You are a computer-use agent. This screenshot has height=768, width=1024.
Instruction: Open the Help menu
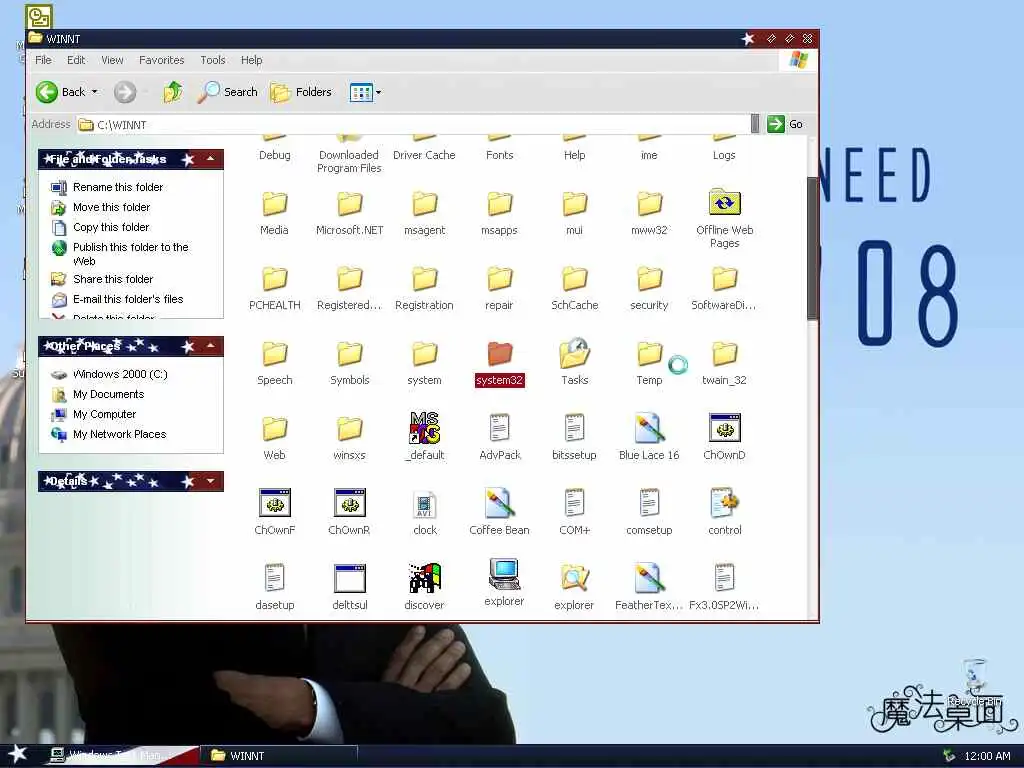251,60
